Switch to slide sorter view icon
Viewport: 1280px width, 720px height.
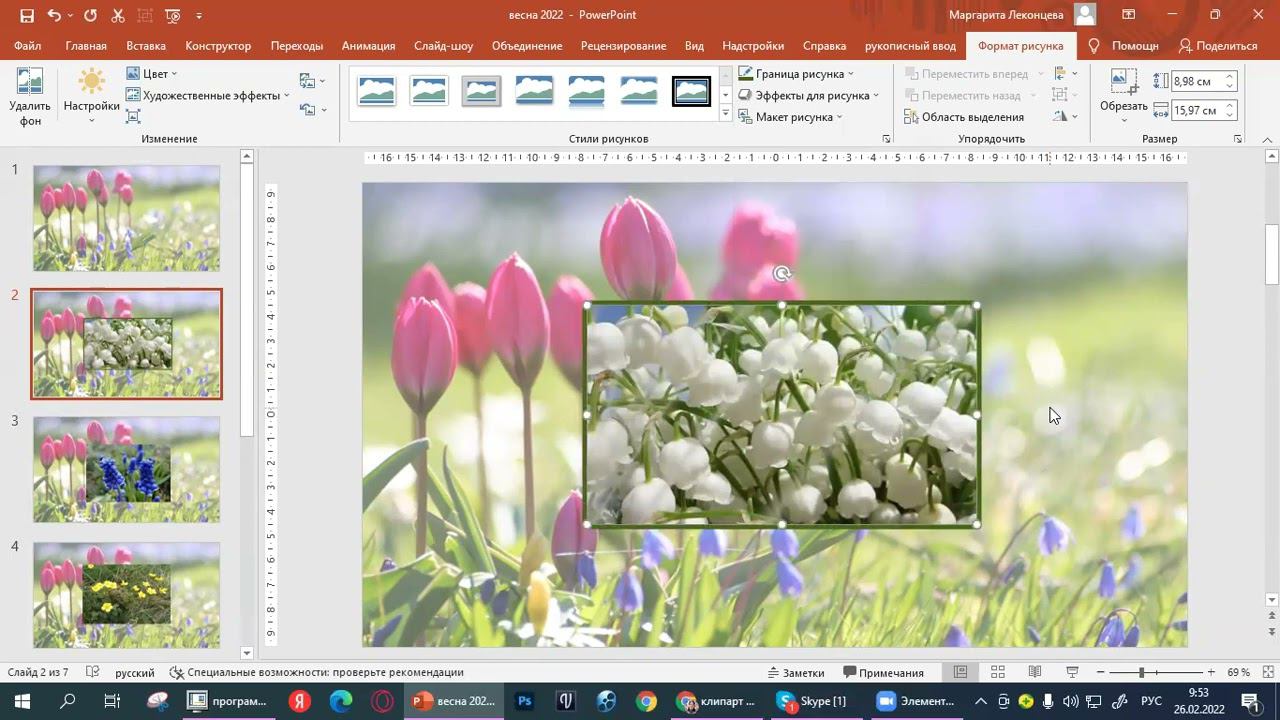[x=997, y=672]
